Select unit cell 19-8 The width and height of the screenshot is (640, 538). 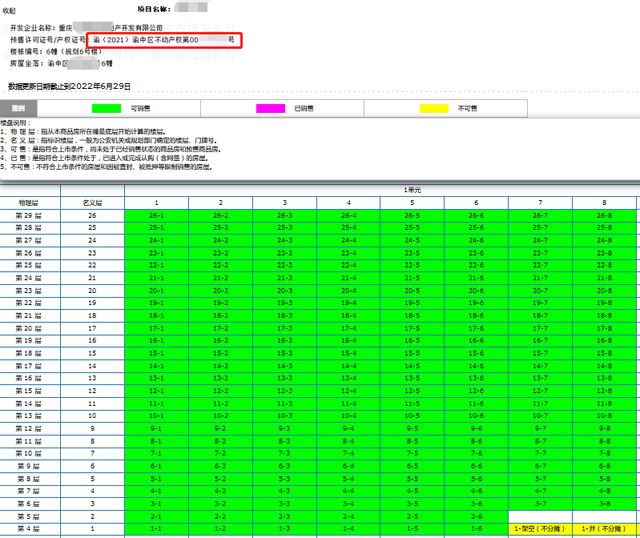coord(604,303)
